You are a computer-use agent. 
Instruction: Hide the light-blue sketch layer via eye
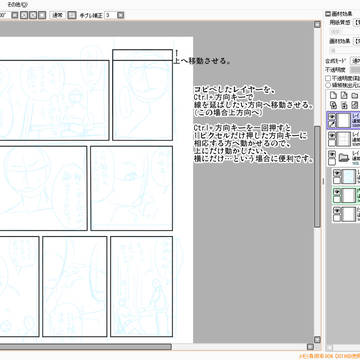pyautogui.click(x=337, y=173)
